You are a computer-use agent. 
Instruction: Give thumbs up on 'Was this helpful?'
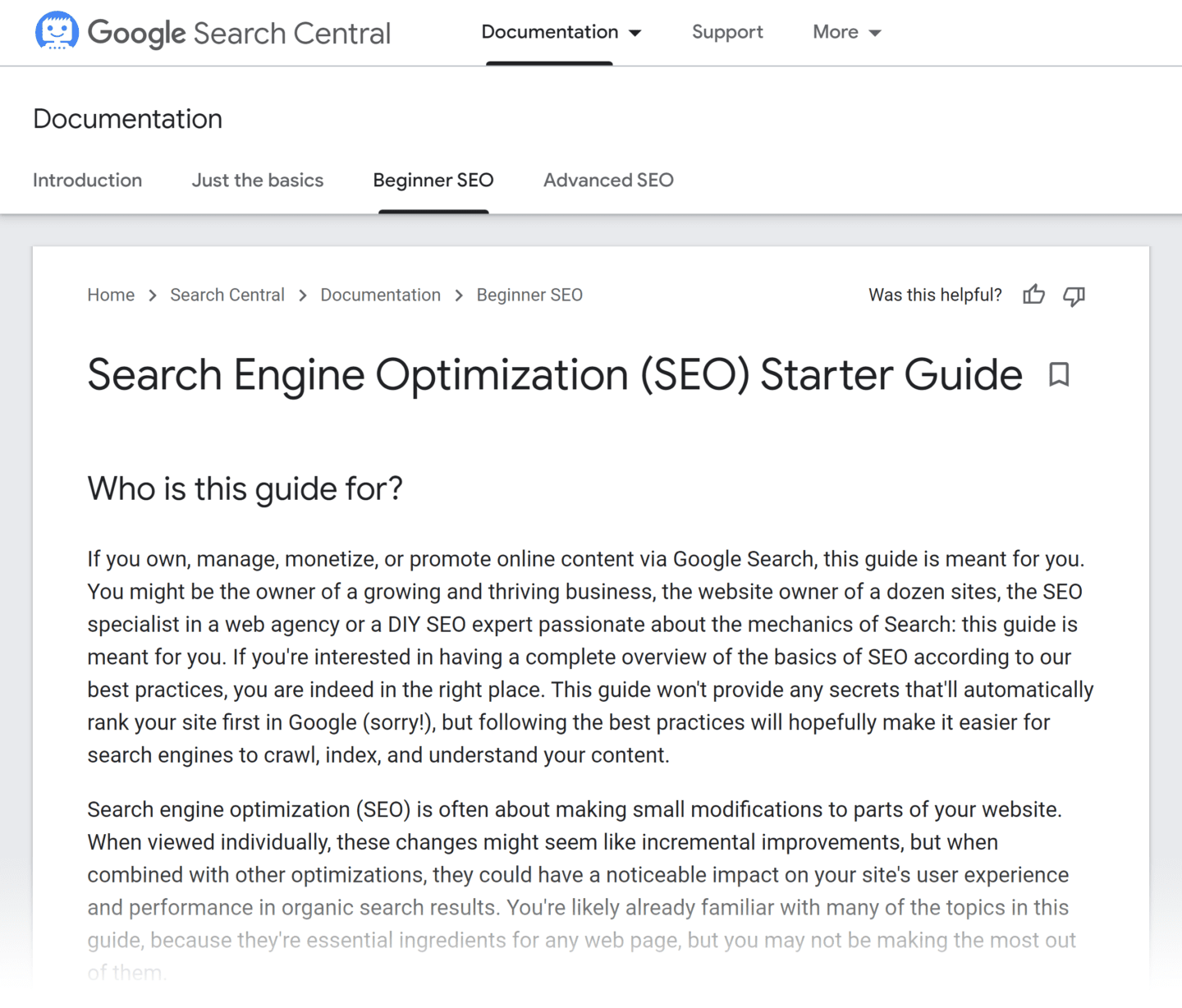[1033, 295]
